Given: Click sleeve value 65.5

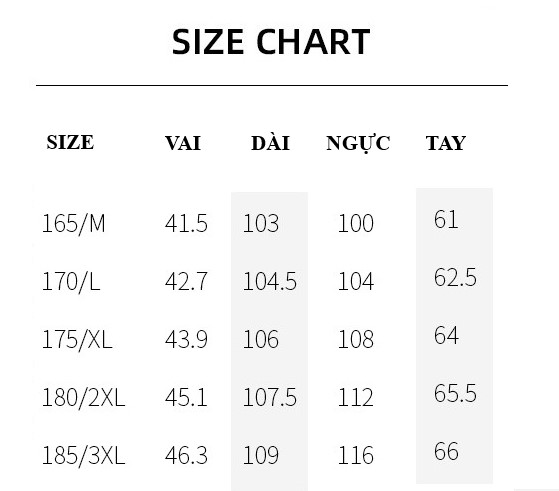Looking at the screenshot, I should pyautogui.click(x=455, y=393).
